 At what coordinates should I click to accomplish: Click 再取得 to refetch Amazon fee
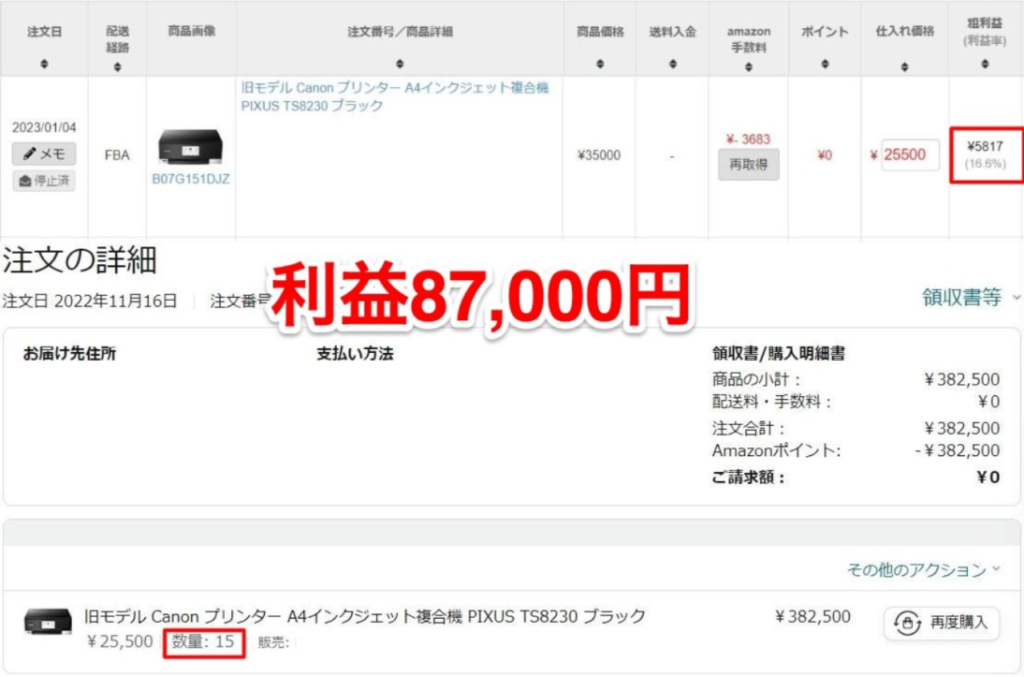(x=748, y=165)
